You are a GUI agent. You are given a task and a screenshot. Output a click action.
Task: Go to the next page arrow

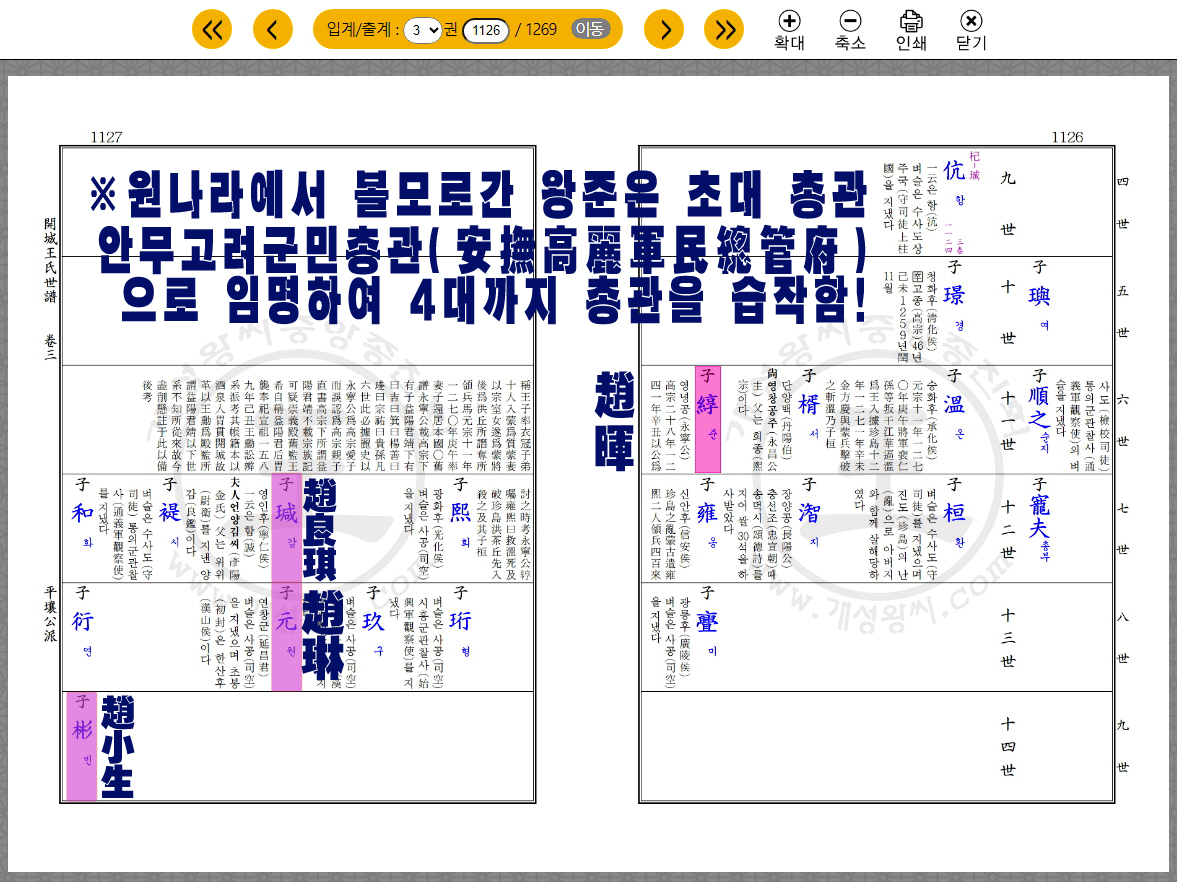tap(664, 30)
